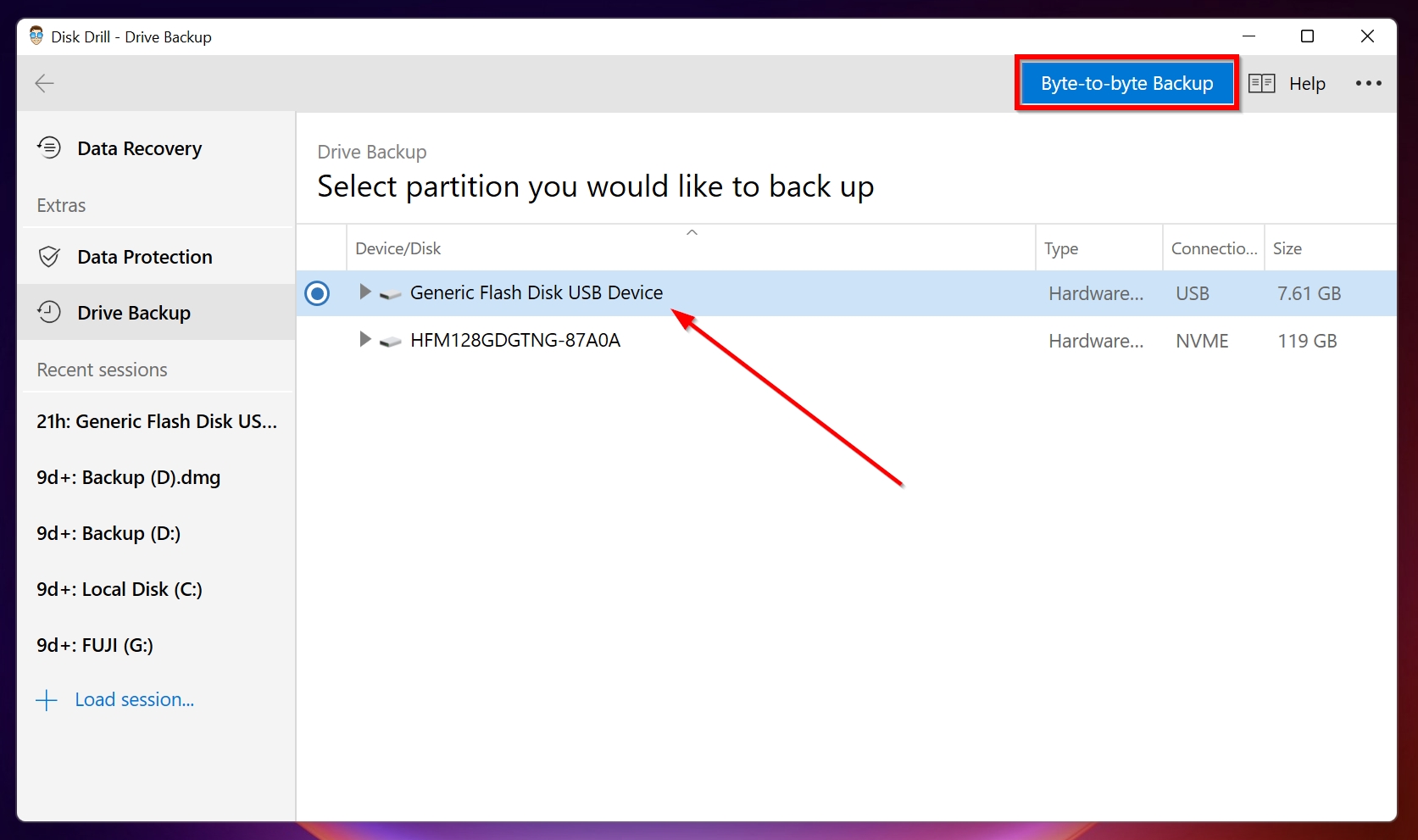Expand the Generic Flash Disk USB Device row
The width and height of the screenshot is (1418, 840).
point(364,292)
